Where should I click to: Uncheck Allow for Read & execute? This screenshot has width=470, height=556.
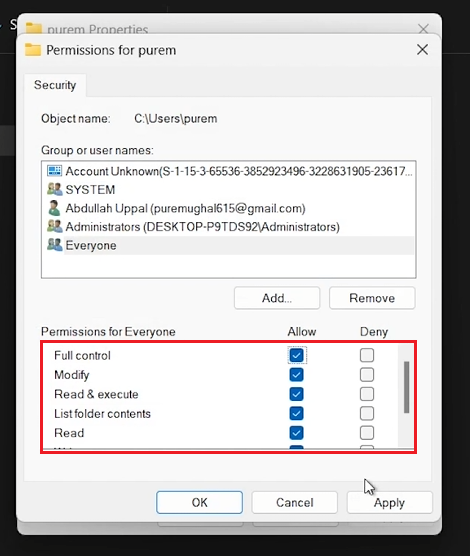(297, 394)
